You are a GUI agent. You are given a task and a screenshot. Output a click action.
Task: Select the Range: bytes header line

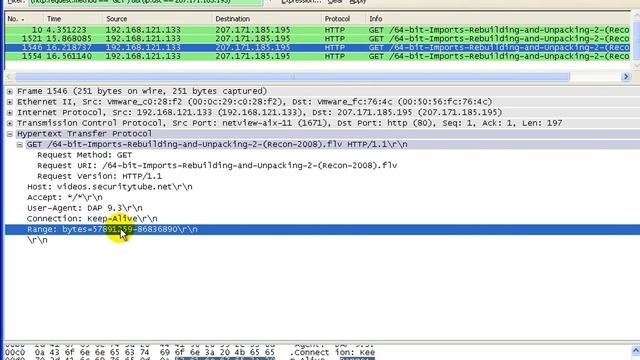322,229
